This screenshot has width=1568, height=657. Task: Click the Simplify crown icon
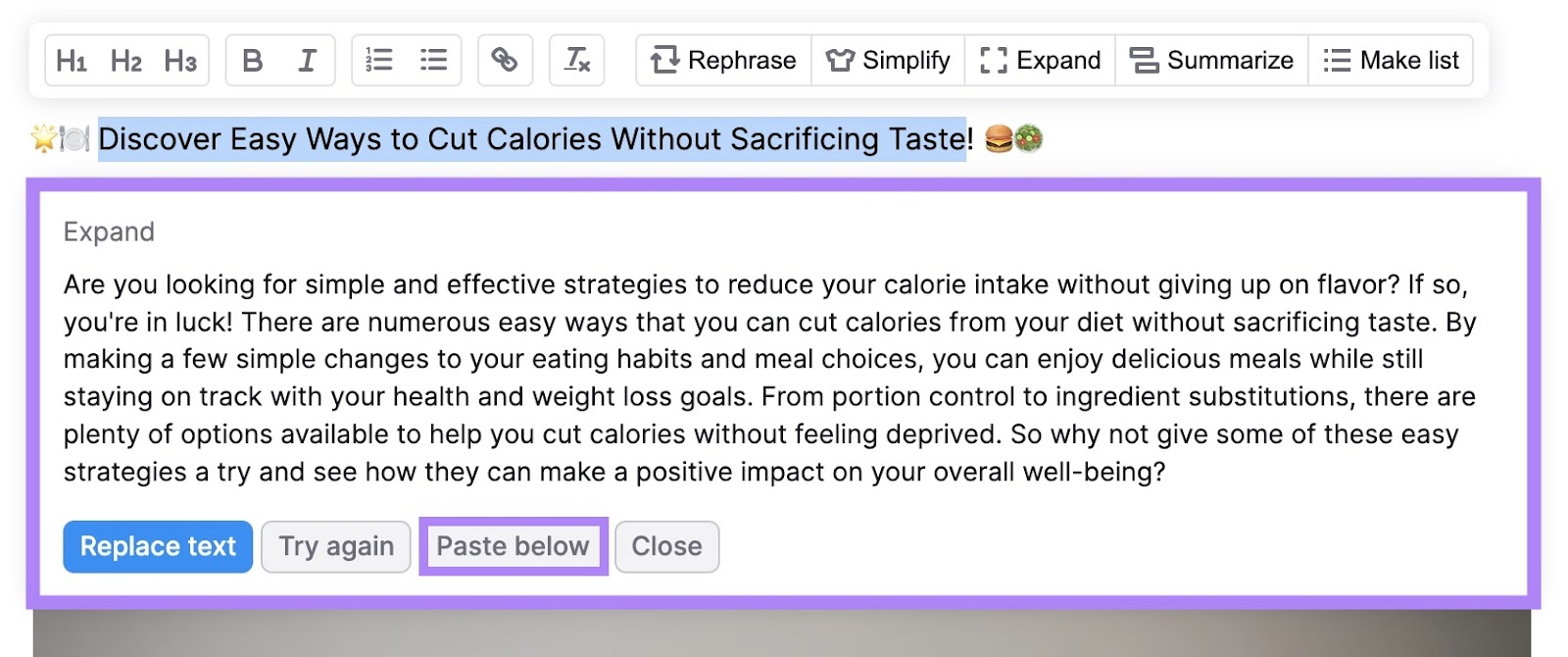(838, 61)
